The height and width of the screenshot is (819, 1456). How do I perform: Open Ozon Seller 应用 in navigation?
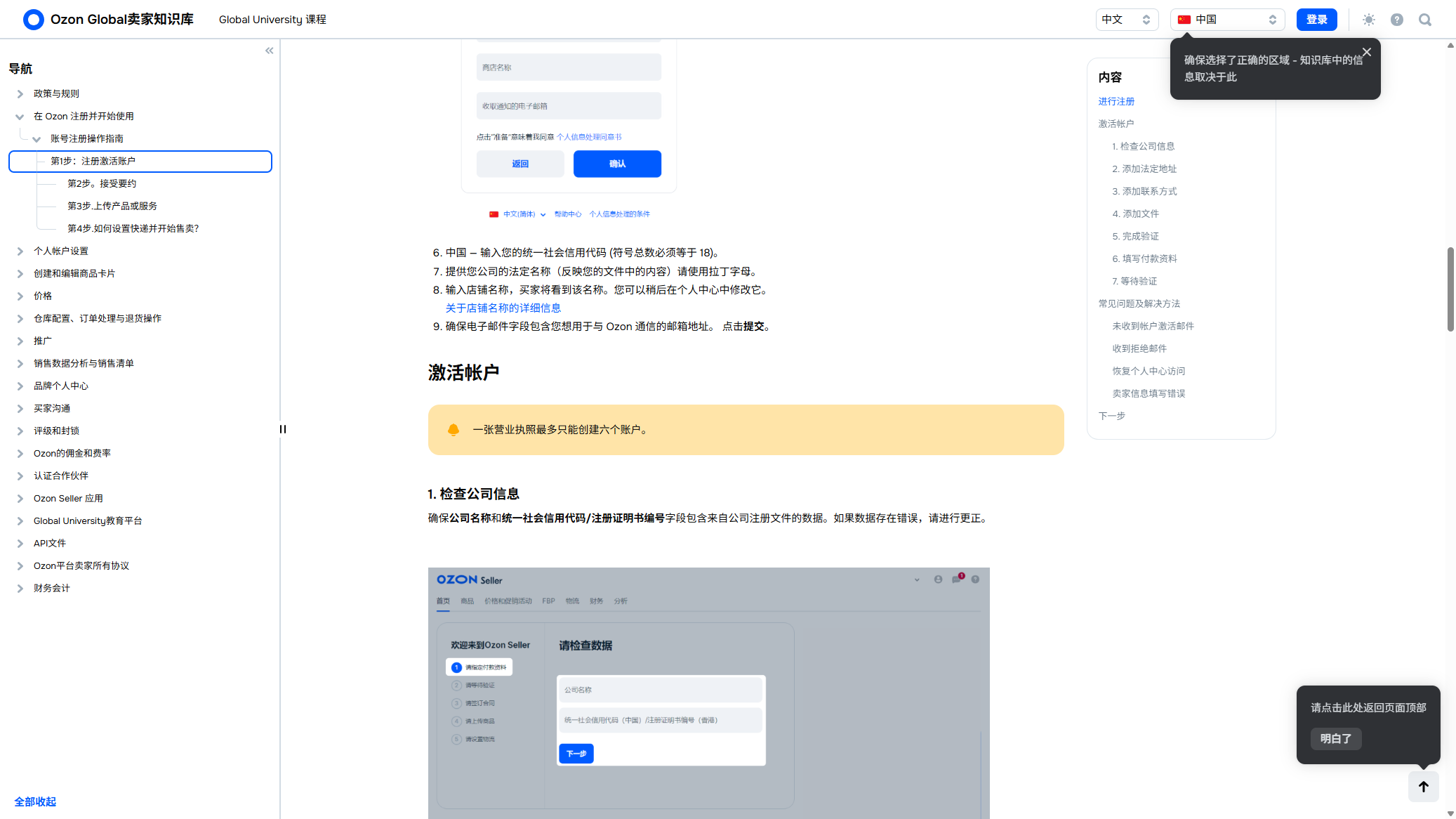[x=68, y=498]
